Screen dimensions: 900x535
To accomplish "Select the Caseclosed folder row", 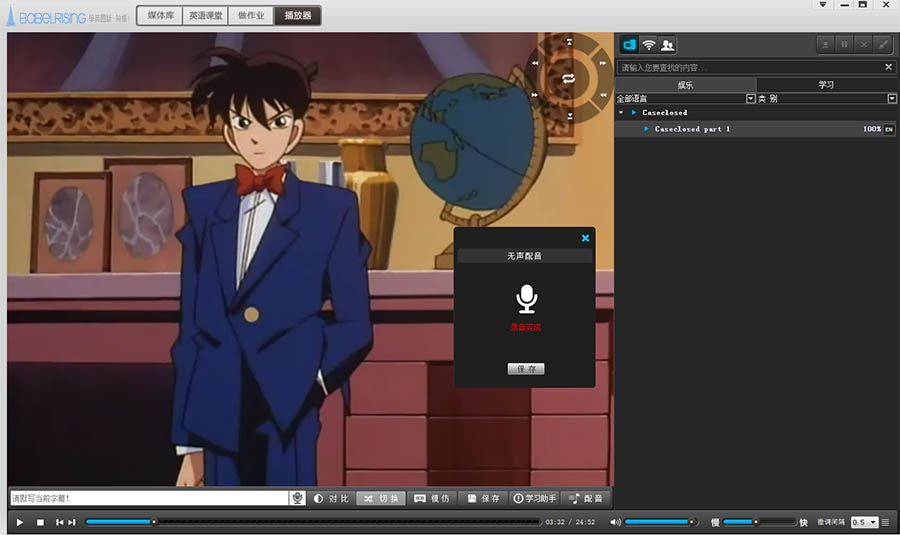I will click(x=756, y=113).
